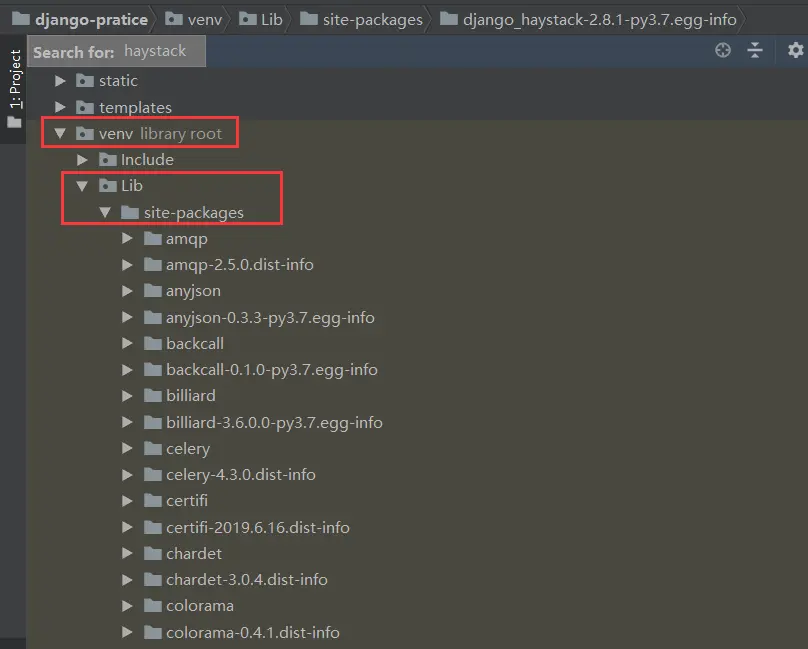Screen dimensions: 808x649
Task: Expand the colorama folder arrow
Action: 127,606
